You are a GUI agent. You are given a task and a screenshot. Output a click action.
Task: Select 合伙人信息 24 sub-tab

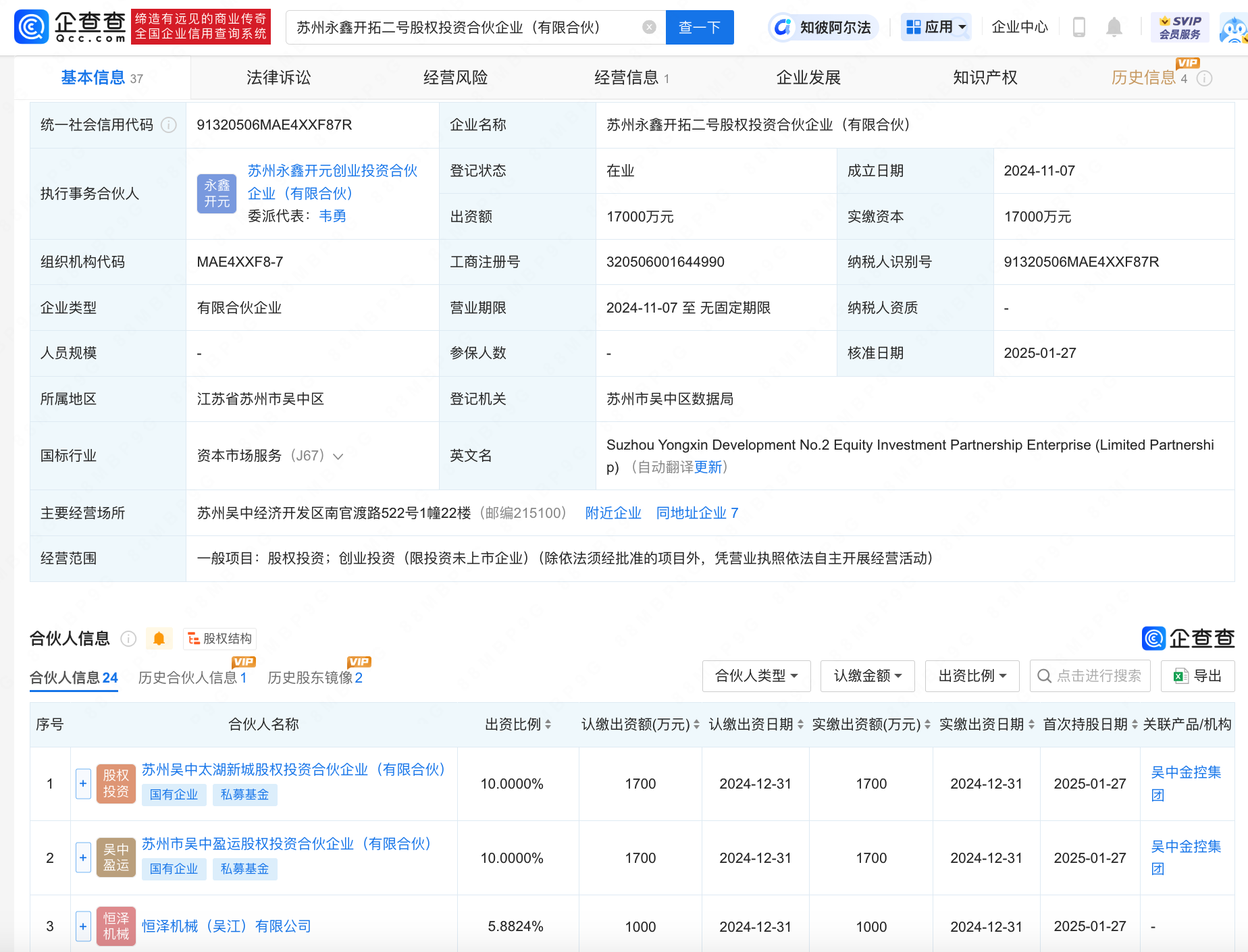(x=74, y=678)
